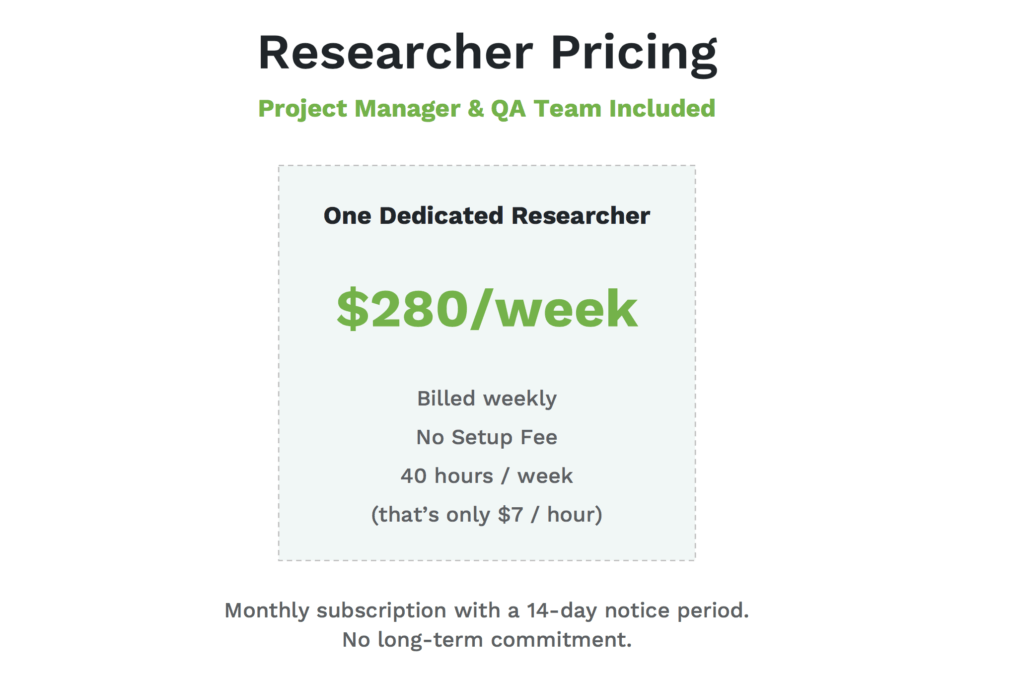
Task: Select the green Project Manager & QA Team Included subtitle
Action: tap(487, 108)
